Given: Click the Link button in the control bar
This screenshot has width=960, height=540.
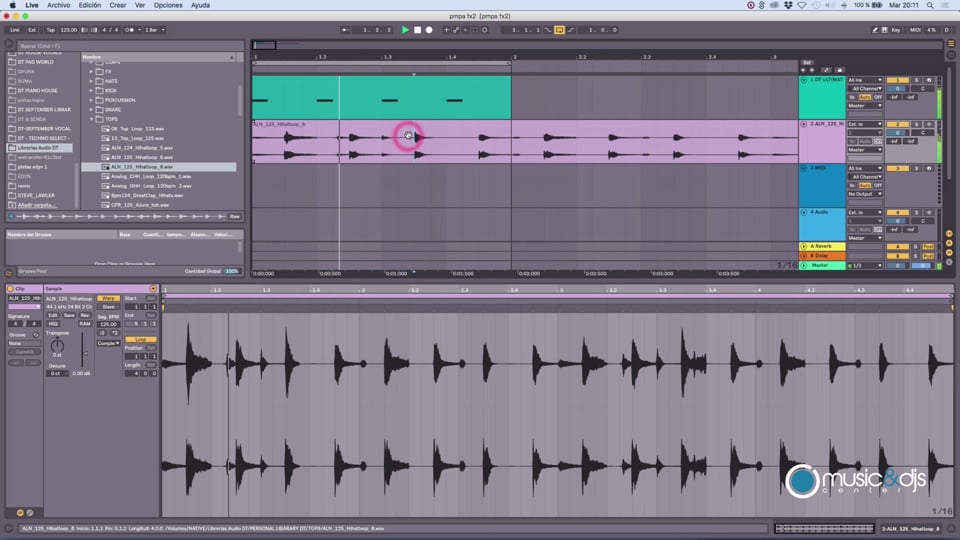Looking at the screenshot, I should point(15,29).
